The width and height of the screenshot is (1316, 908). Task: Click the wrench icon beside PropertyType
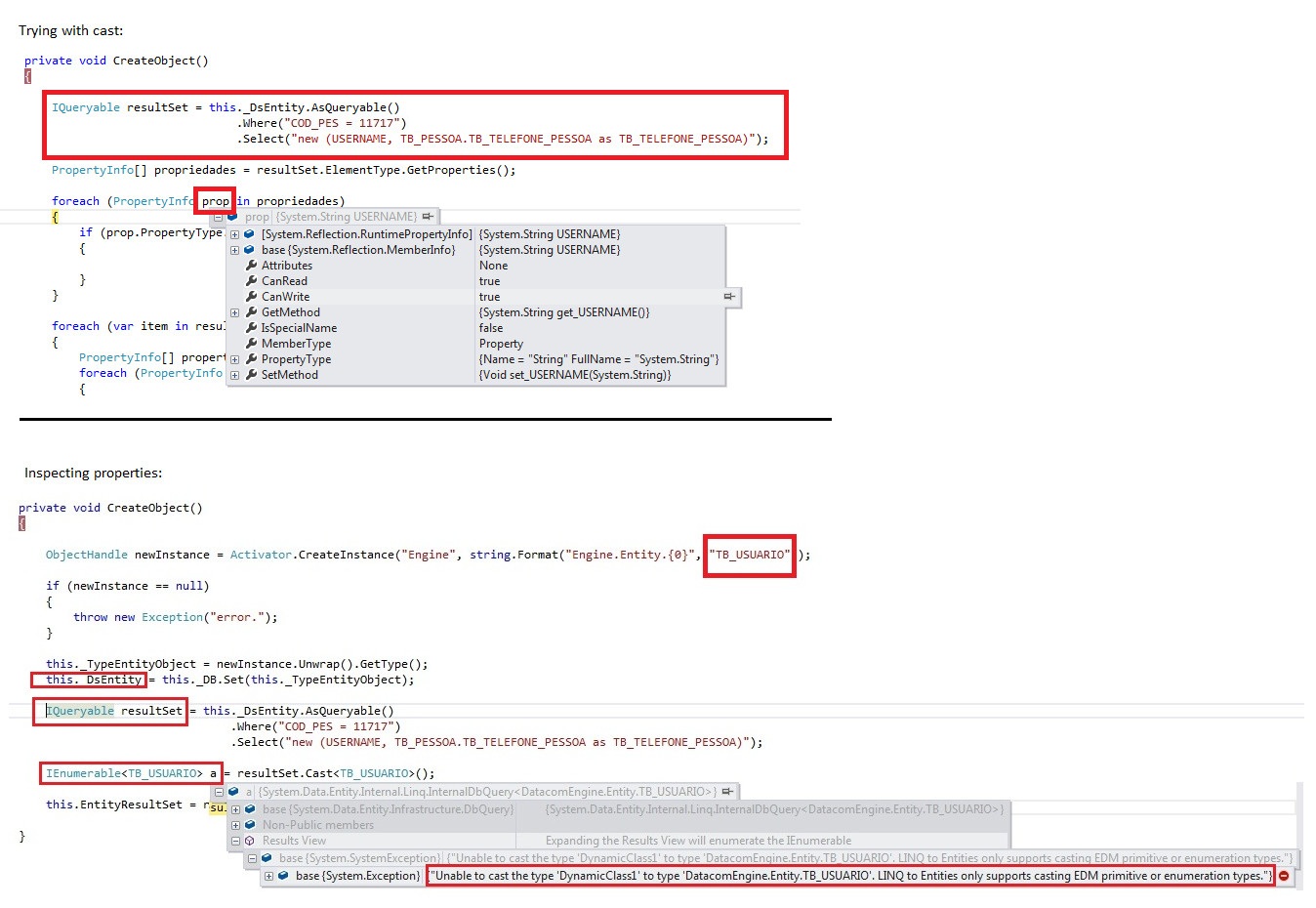click(x=251, y=359)
